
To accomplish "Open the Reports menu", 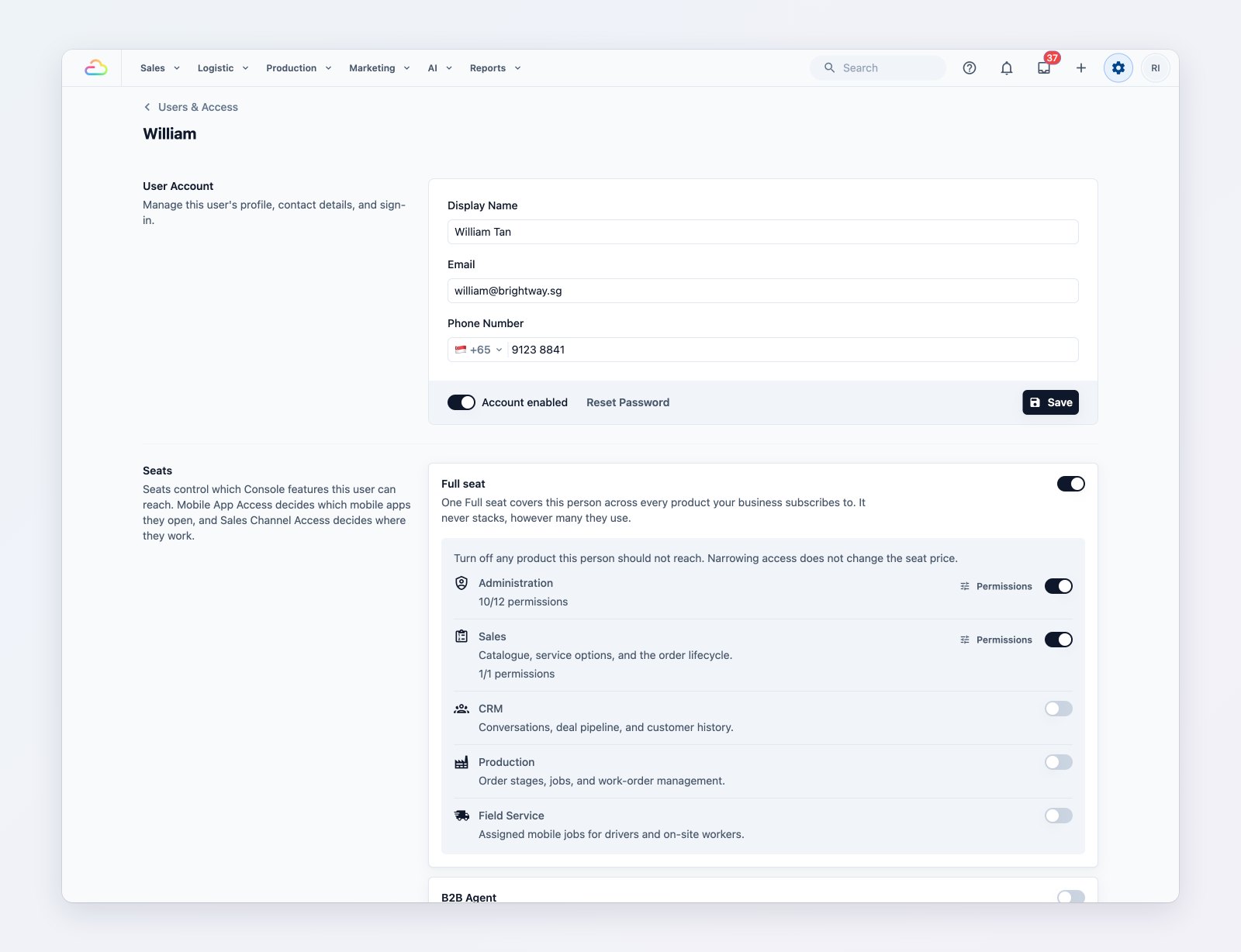I will click(495, 68).
